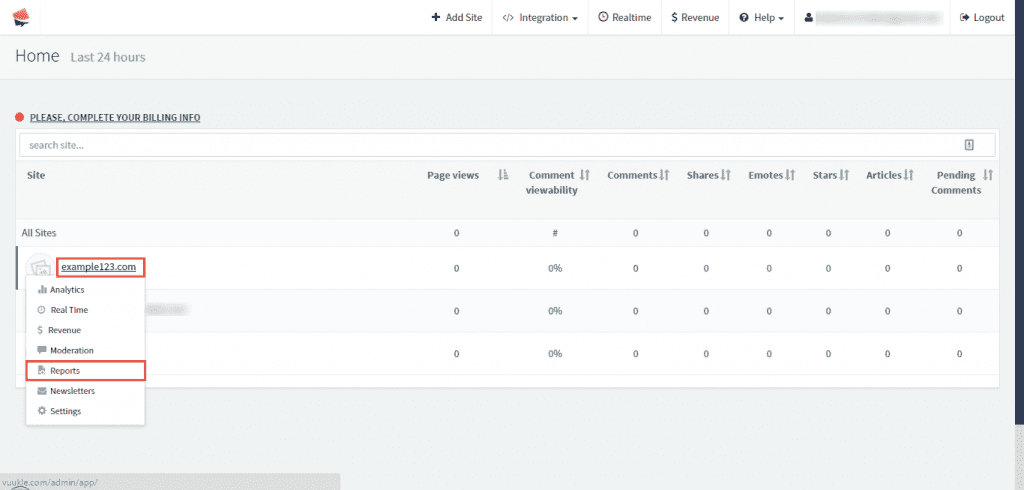The height and width of the screenshot is (490, 1024).
Task: Sort Shares column using its arrows
Action: click(x=727, y=175)
